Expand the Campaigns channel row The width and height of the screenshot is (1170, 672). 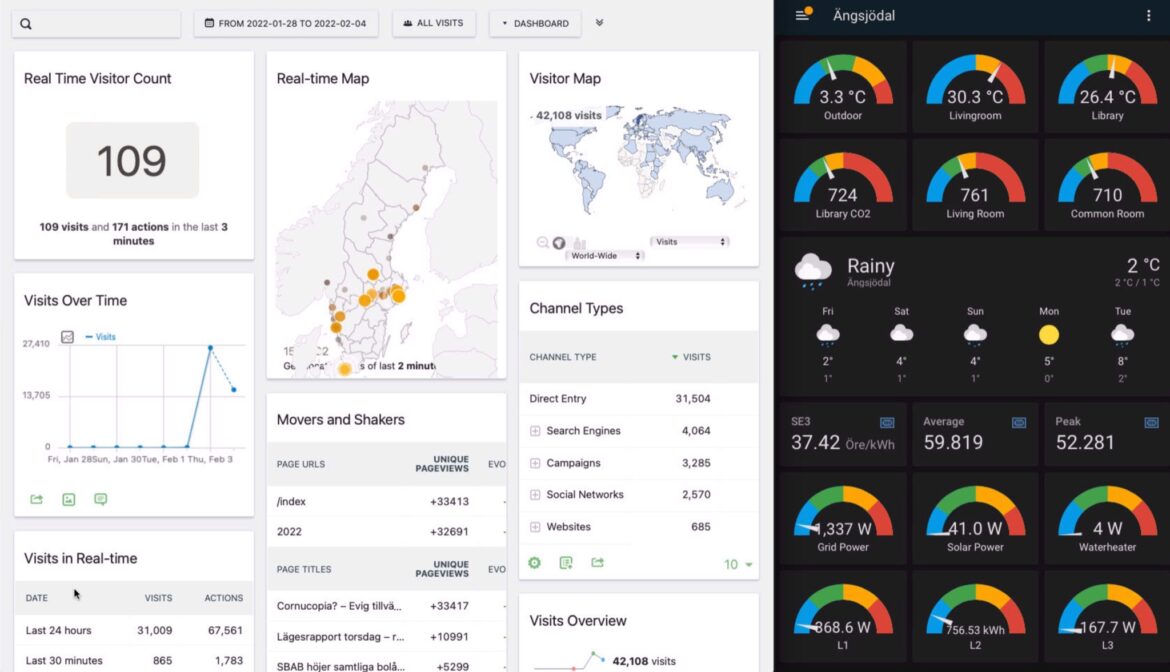point(535,463)
